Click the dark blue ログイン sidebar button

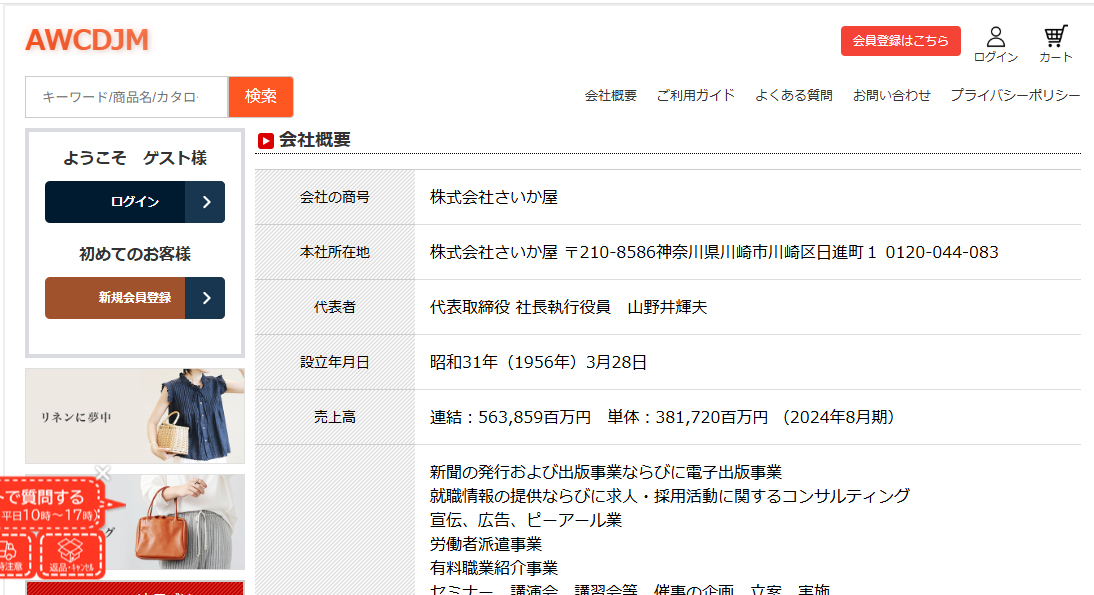point(116,202)
